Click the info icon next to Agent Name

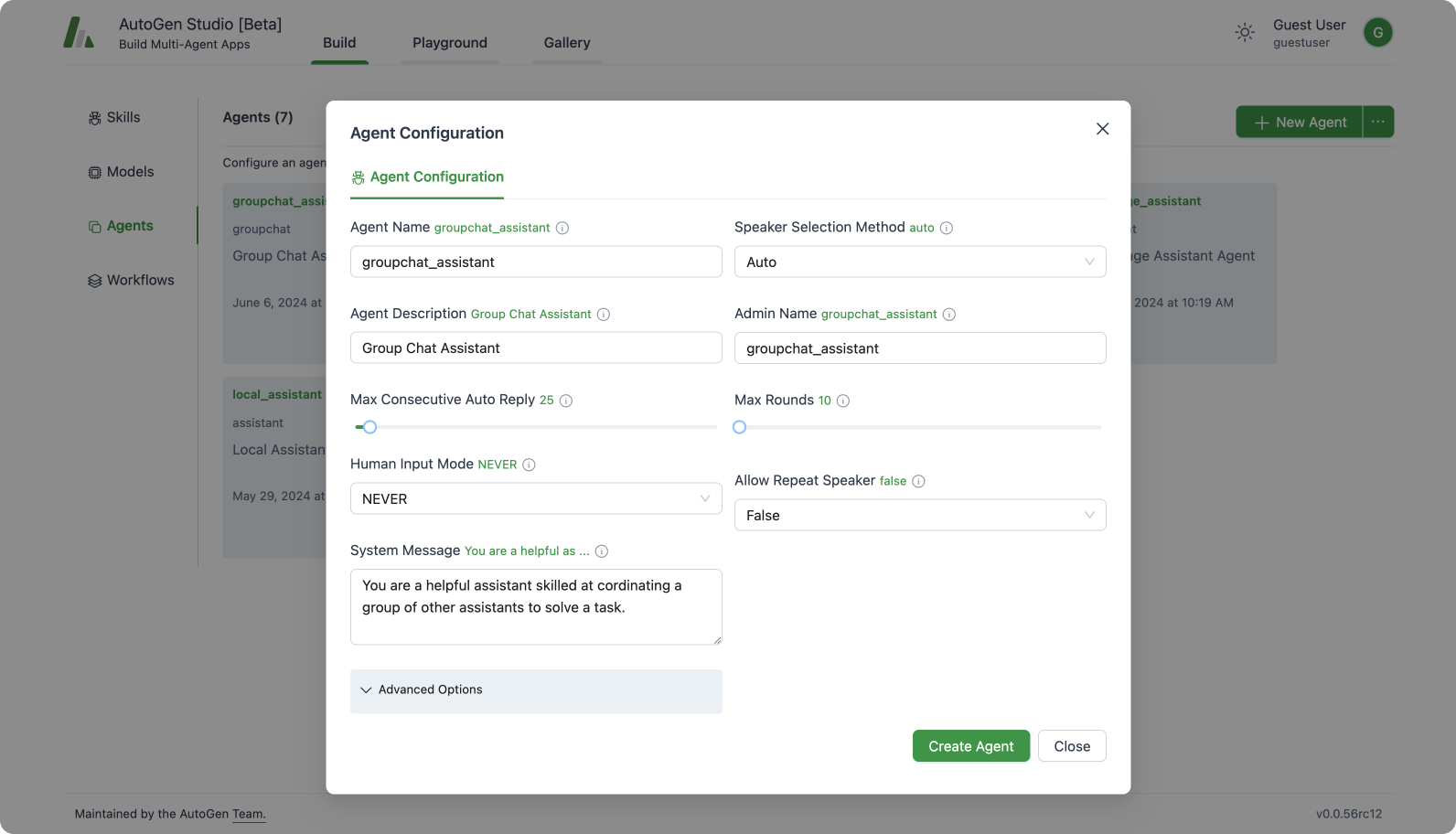click(x=562, y=228)
